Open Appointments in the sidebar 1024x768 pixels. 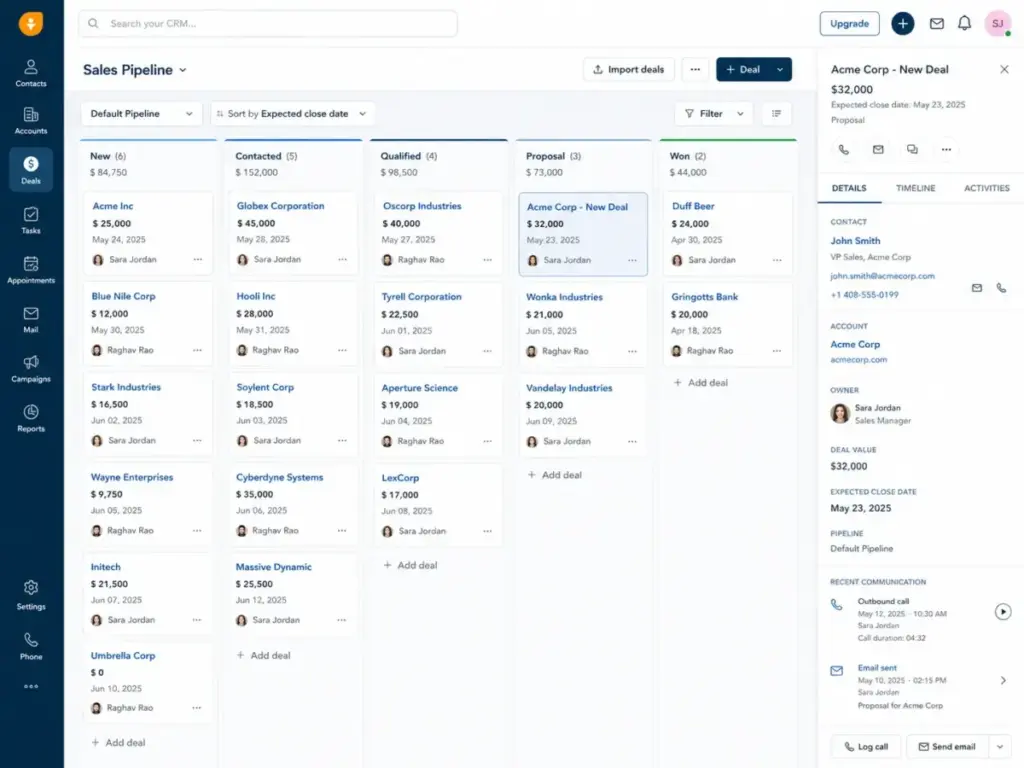click(x=31, y=270)
